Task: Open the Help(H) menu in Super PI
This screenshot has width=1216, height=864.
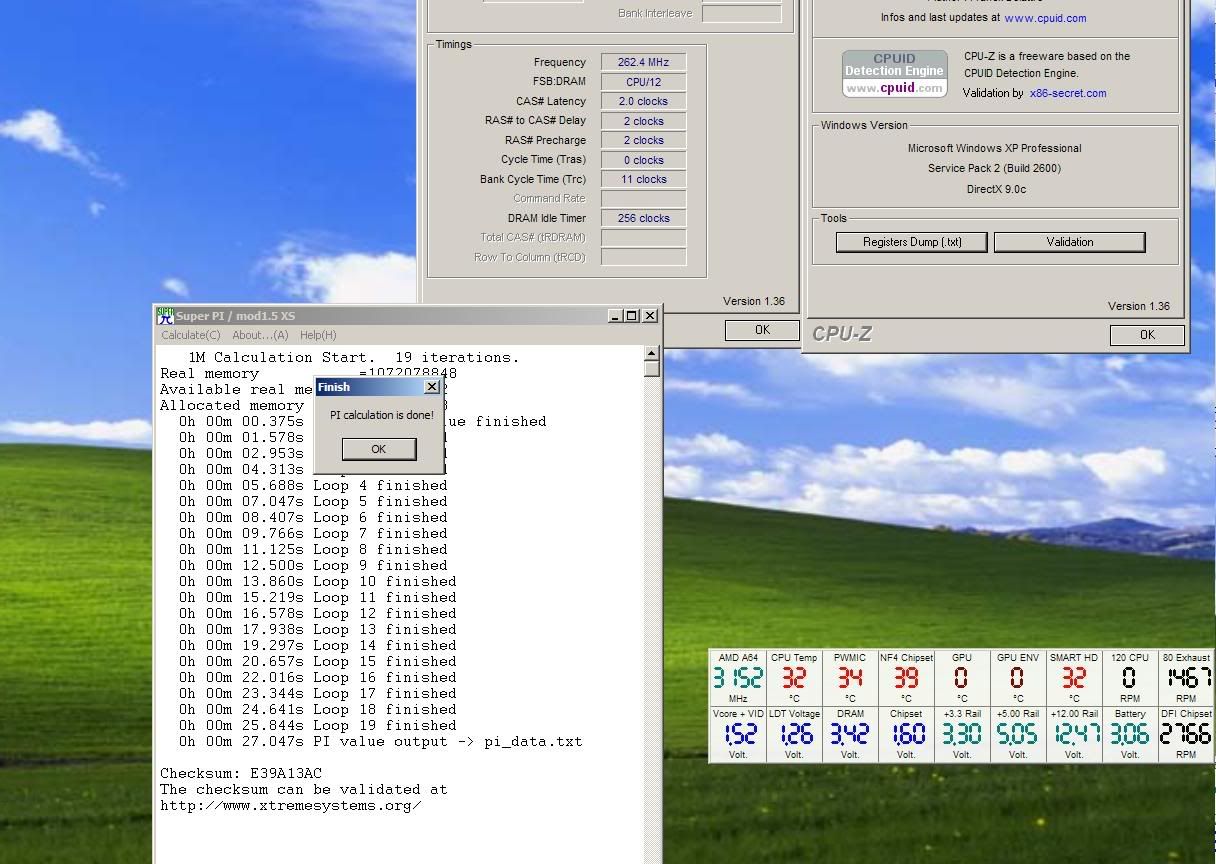Action: [318, 335]
